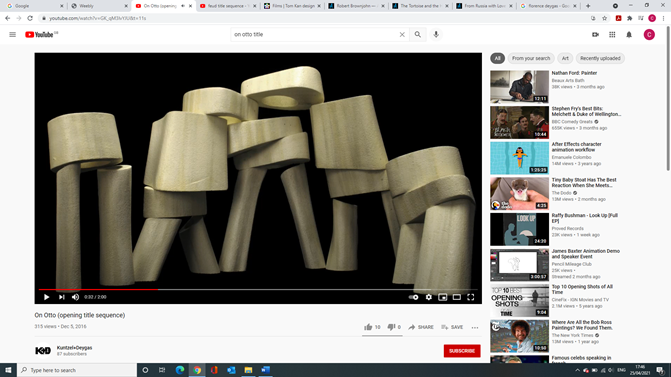Screen dimensions: 671x377
Task: Enter full screen mode
Action: point(471,297)
